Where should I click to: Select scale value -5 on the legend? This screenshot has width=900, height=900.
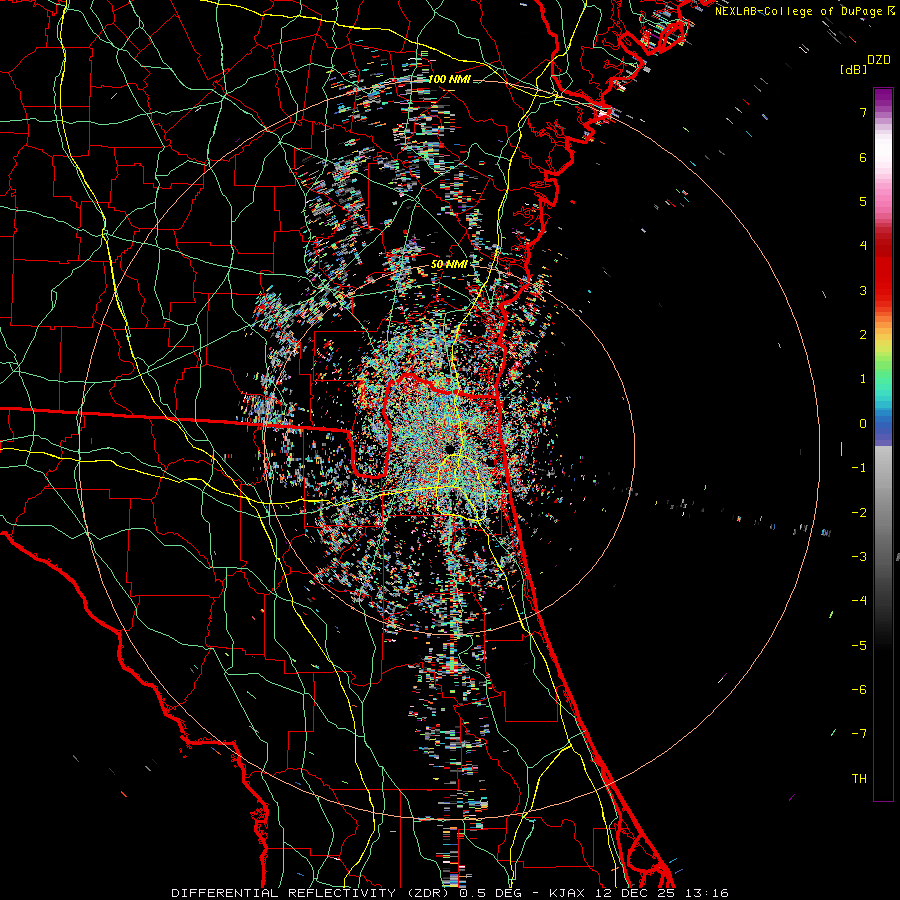coord(859,646)
